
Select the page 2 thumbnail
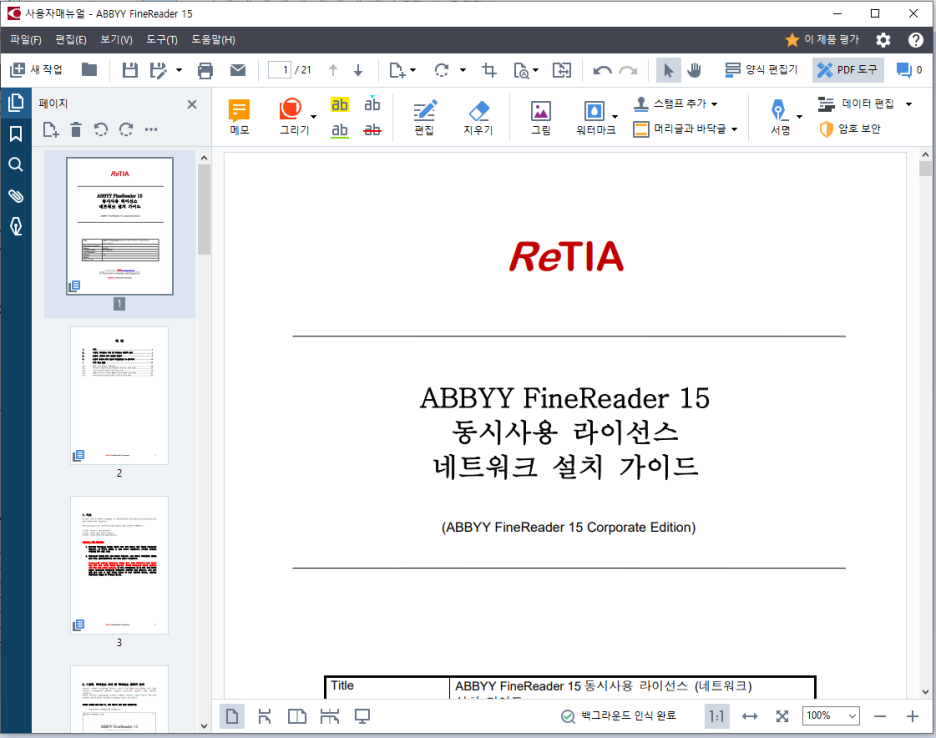coord(119,395)
